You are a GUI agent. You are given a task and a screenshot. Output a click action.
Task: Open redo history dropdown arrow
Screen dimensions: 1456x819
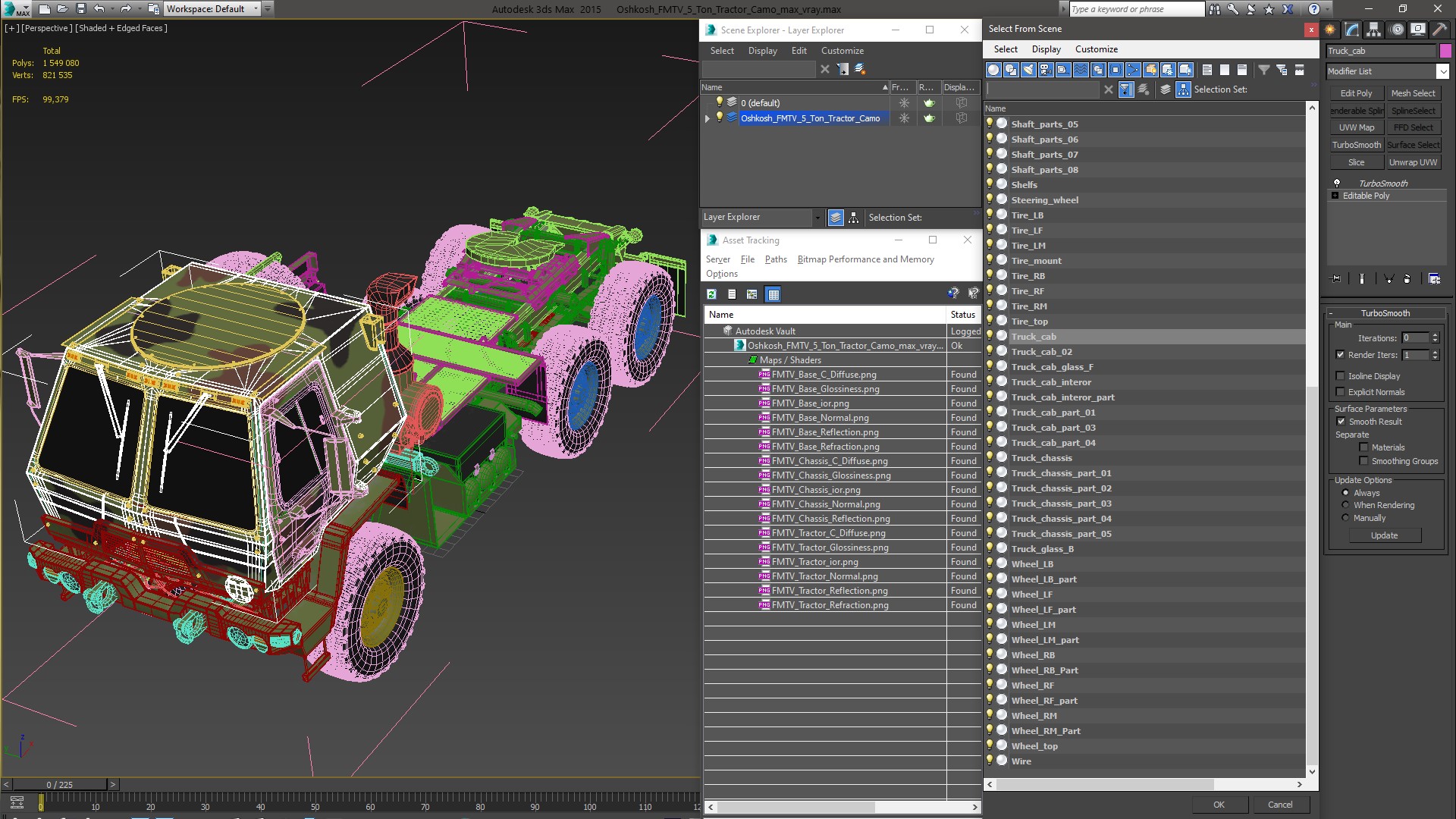139,9
